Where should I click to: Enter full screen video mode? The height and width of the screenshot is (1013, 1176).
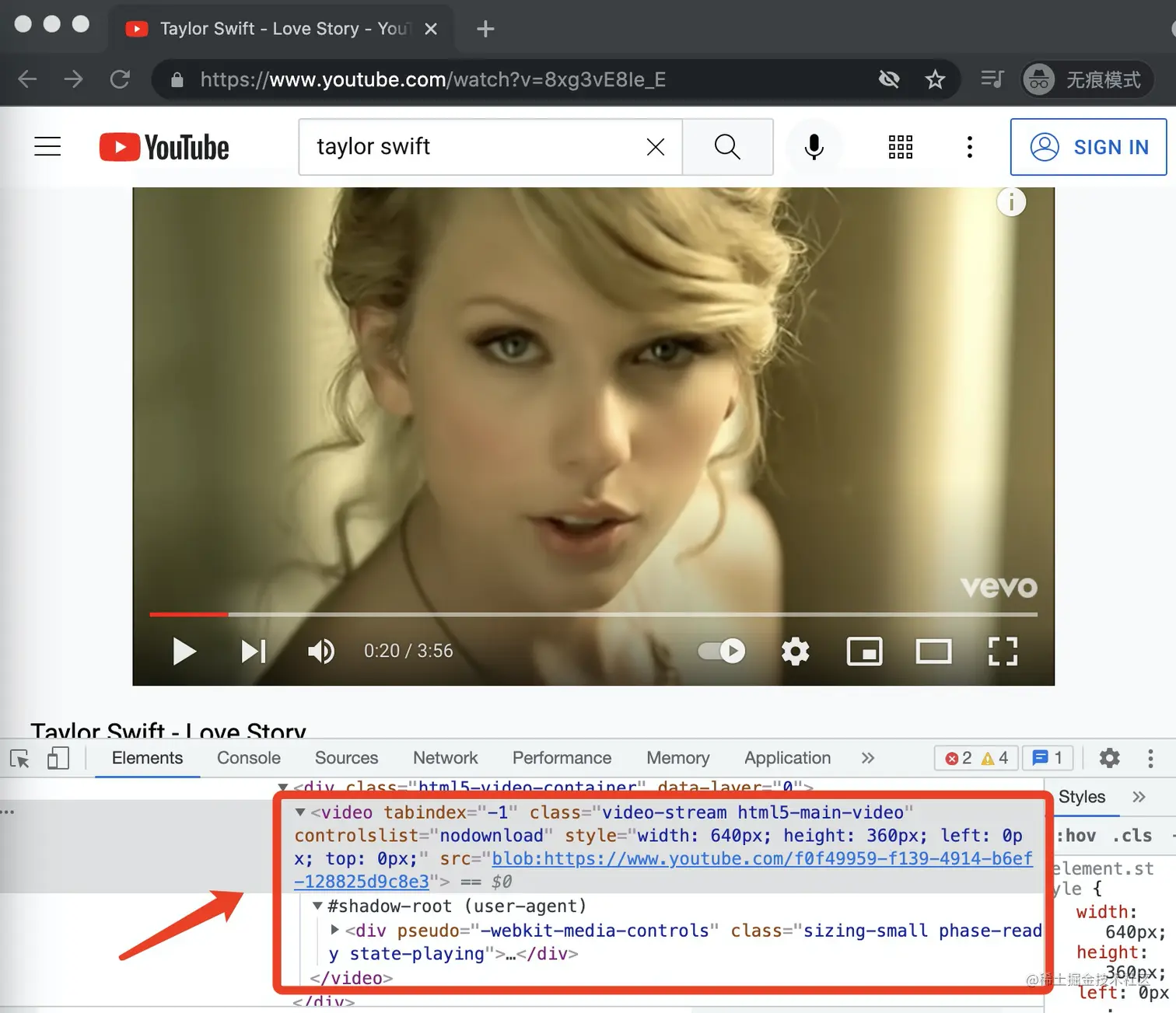[1003, 651]
